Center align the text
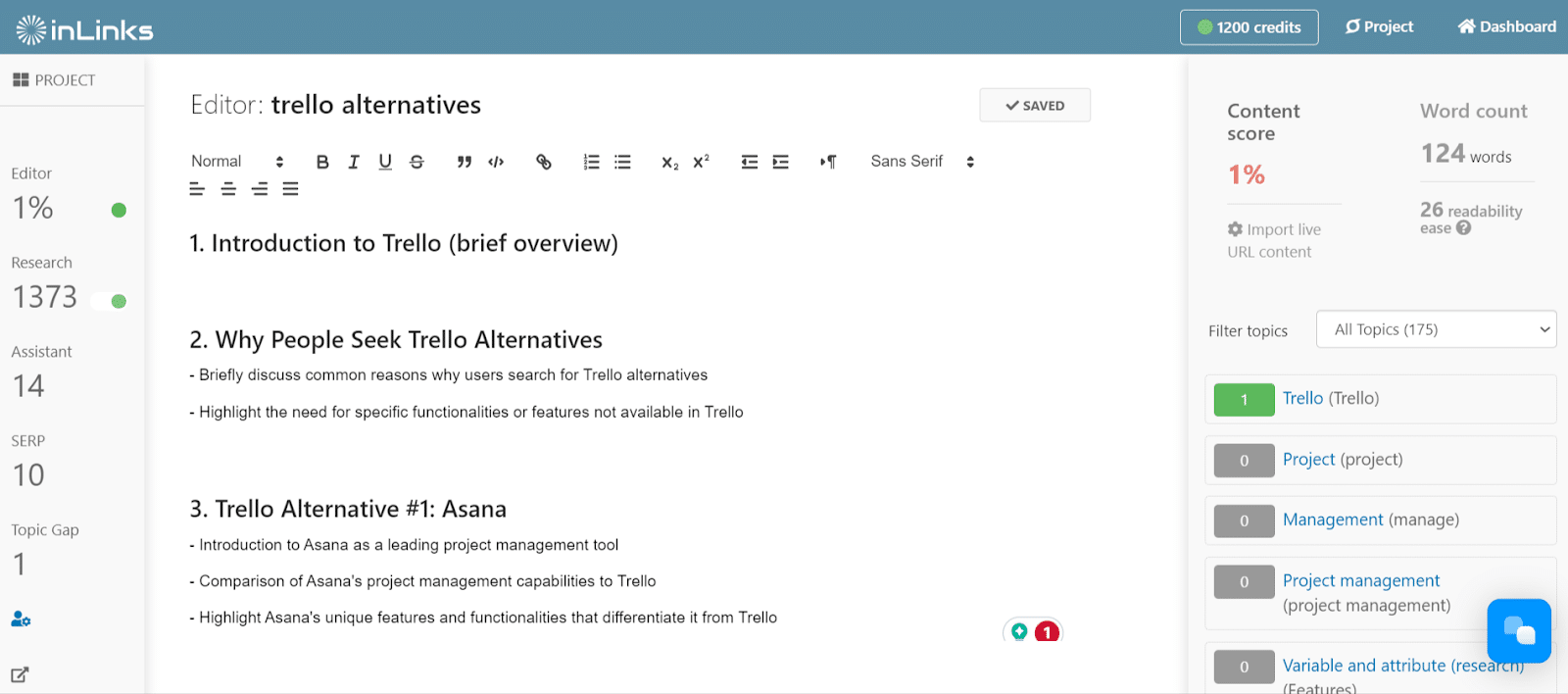 click(228, 189)
